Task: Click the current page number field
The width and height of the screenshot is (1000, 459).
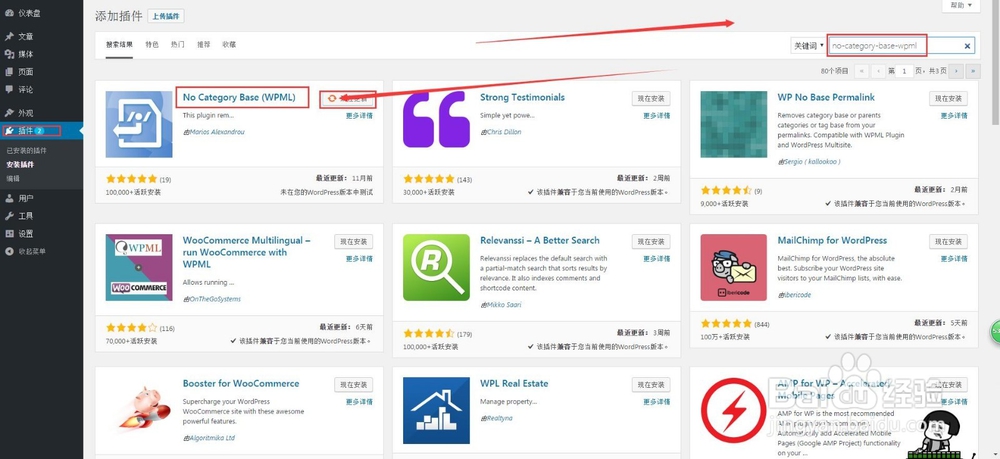Action: (x=904, y=71)
